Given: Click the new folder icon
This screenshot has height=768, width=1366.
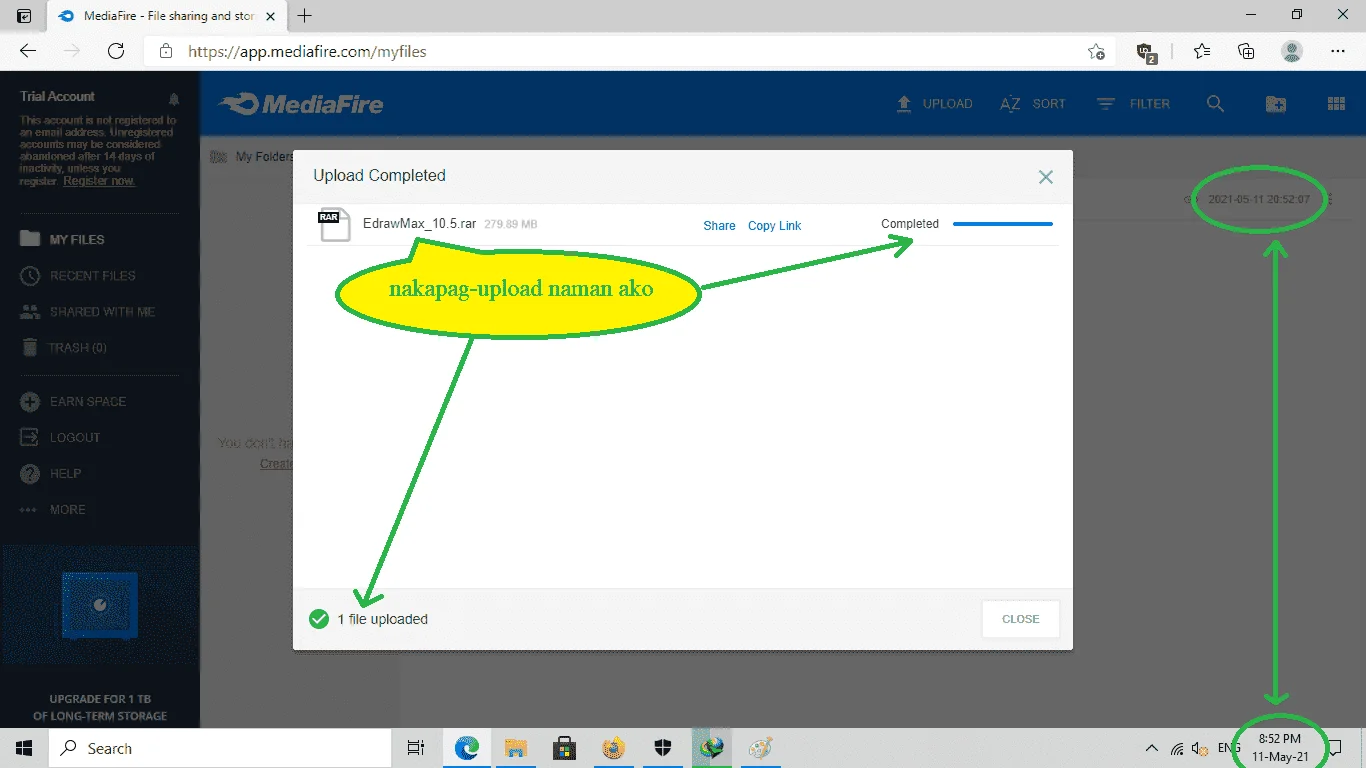Looking at the screenshot, I should click(1276, 104).
